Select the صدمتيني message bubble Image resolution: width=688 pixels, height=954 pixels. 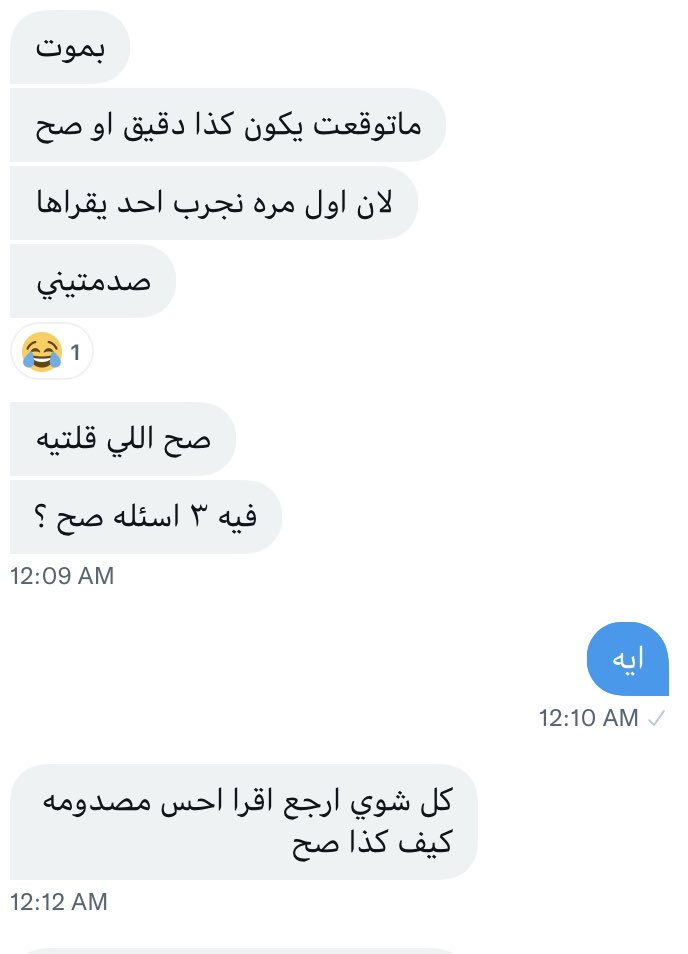point(93,281)
